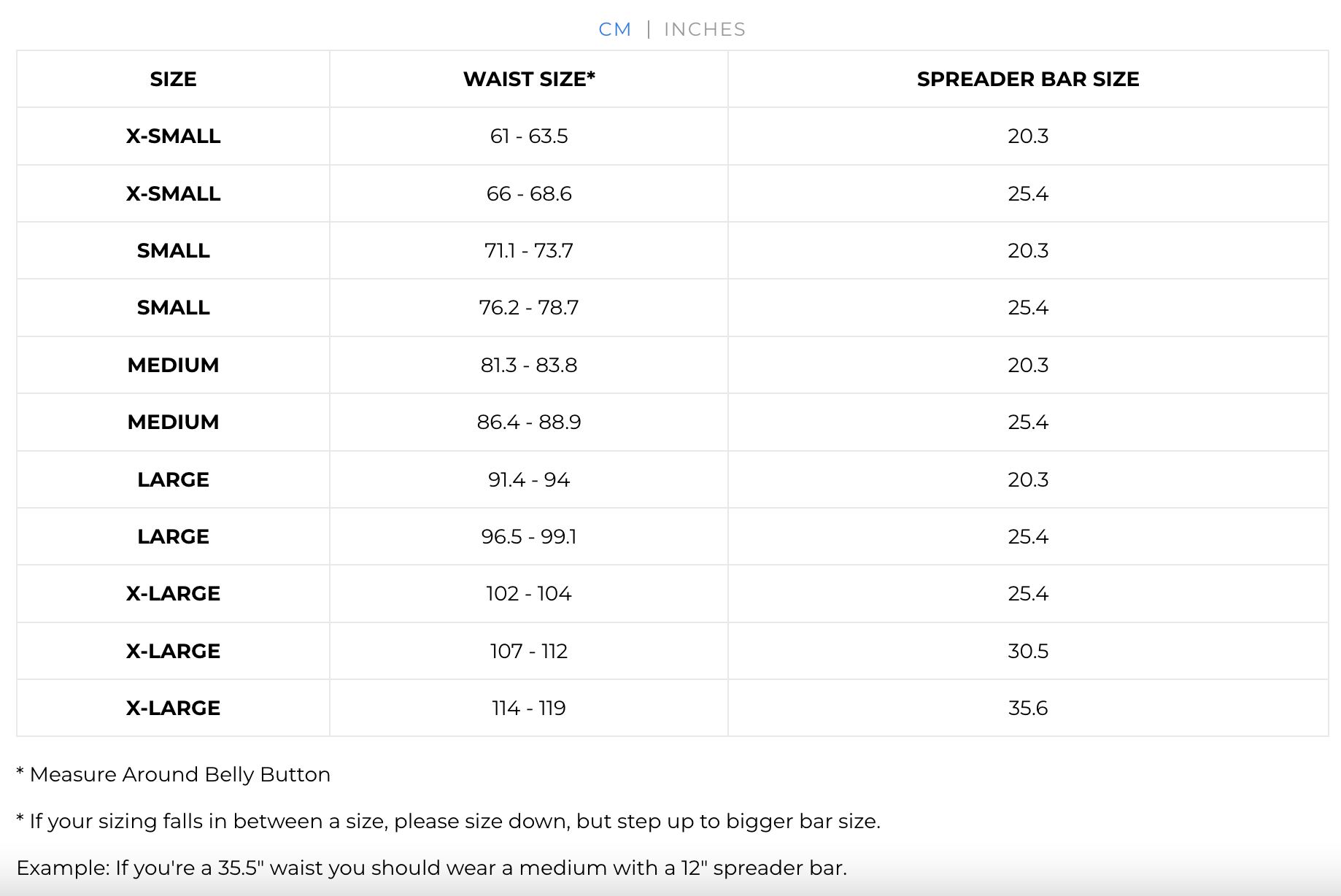Switch units to INCHES

705,29
